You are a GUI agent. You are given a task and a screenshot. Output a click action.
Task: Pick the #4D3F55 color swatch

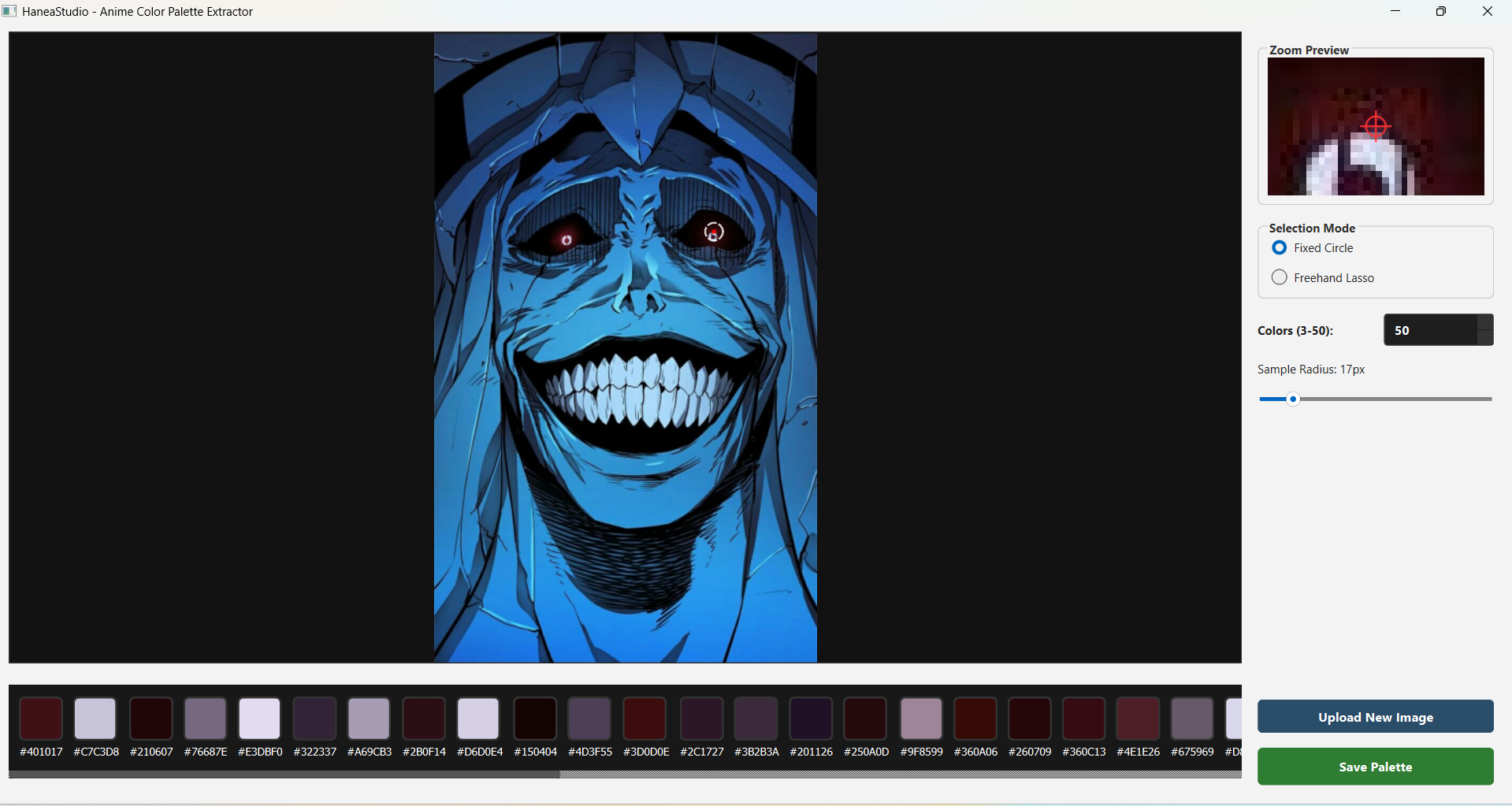(589, 718)
